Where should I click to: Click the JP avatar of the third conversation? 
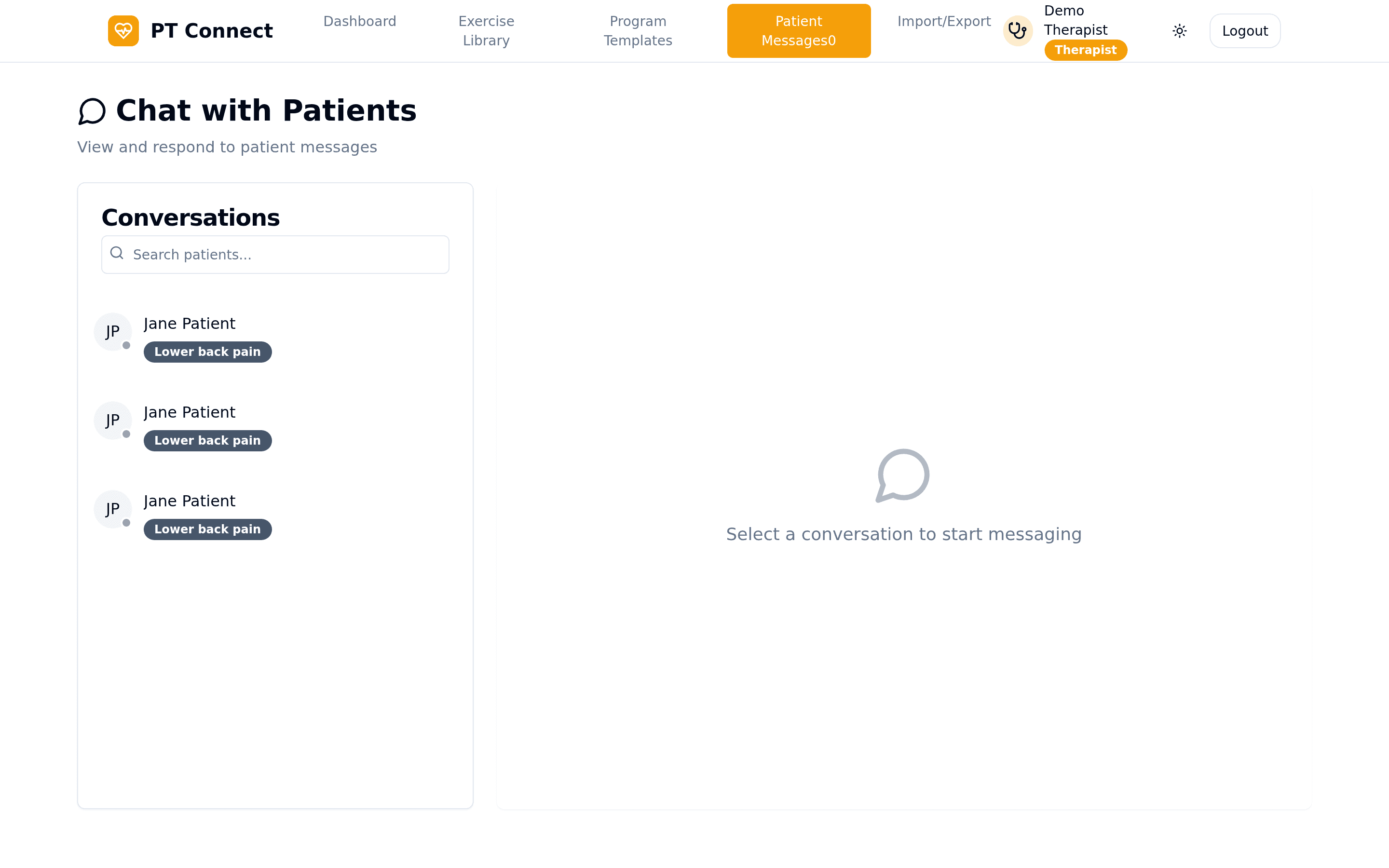click(x=112, y=509)
